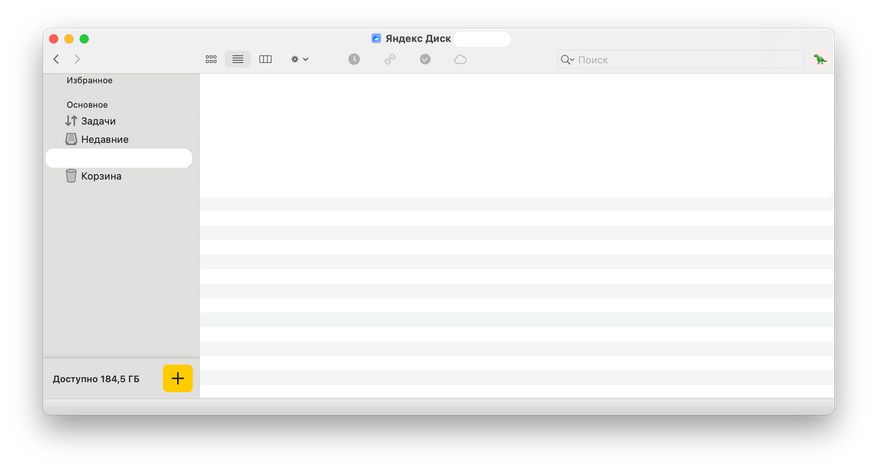This screenshot has height=472, width=877.
Task: Minimize the window with yellow button
Action: (x=69, y=39)
